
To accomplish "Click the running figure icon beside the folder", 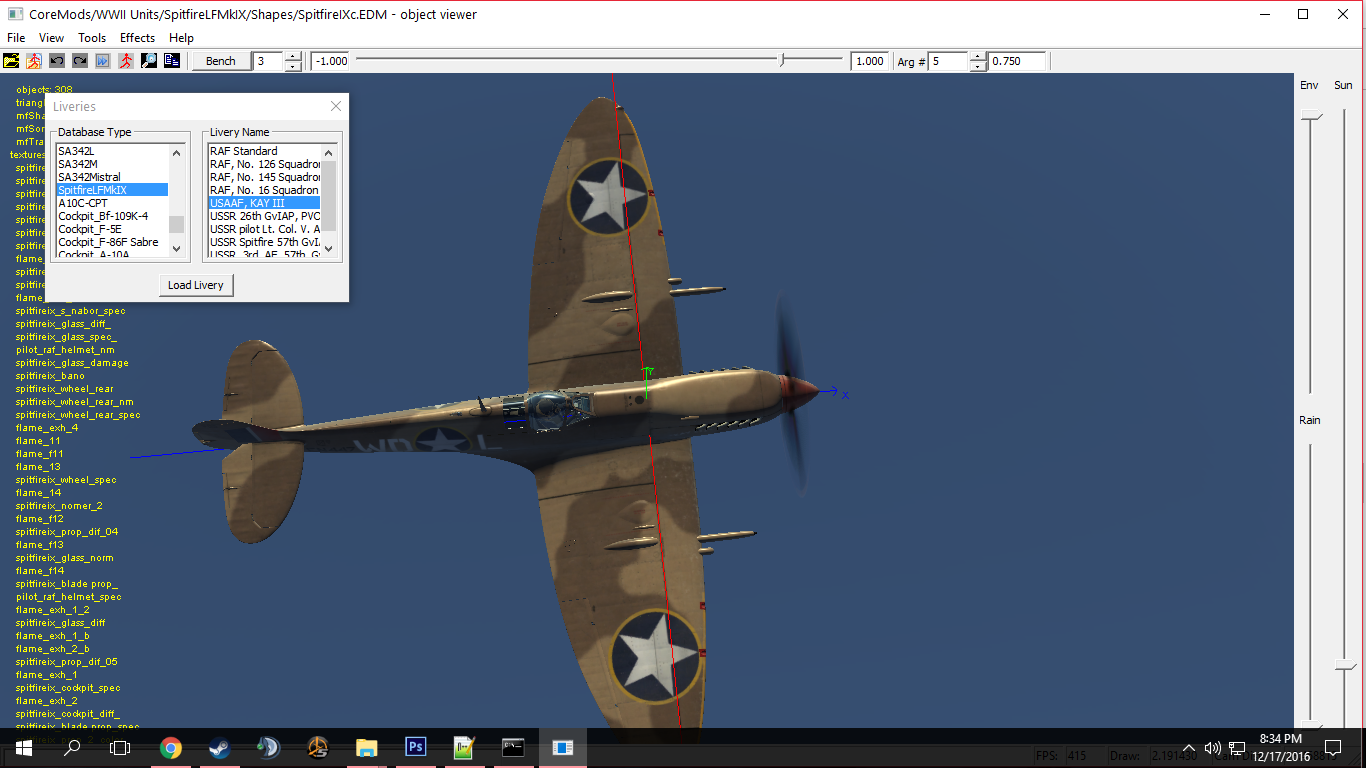I will click(34, 61).
